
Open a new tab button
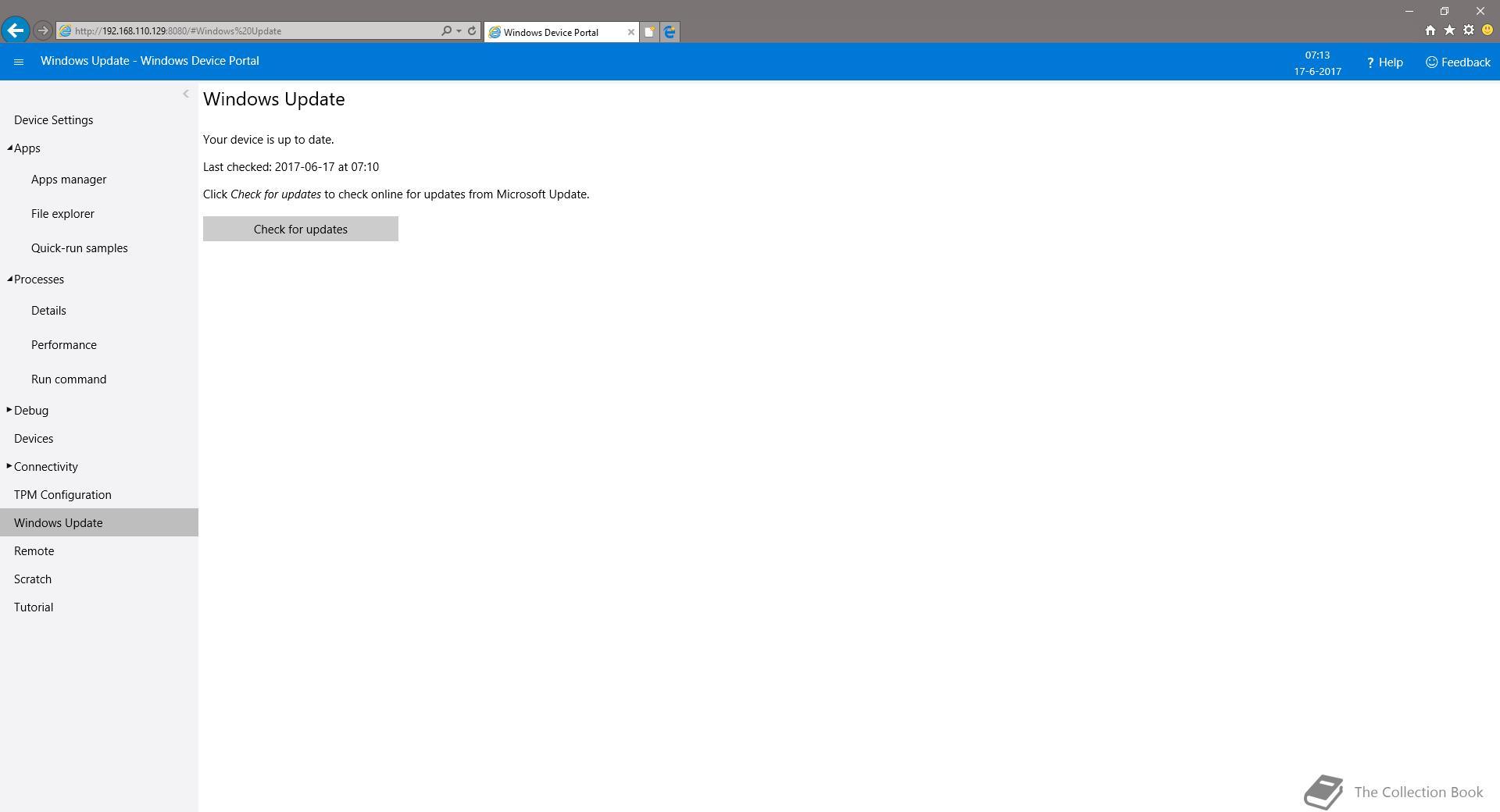[649, 32]
